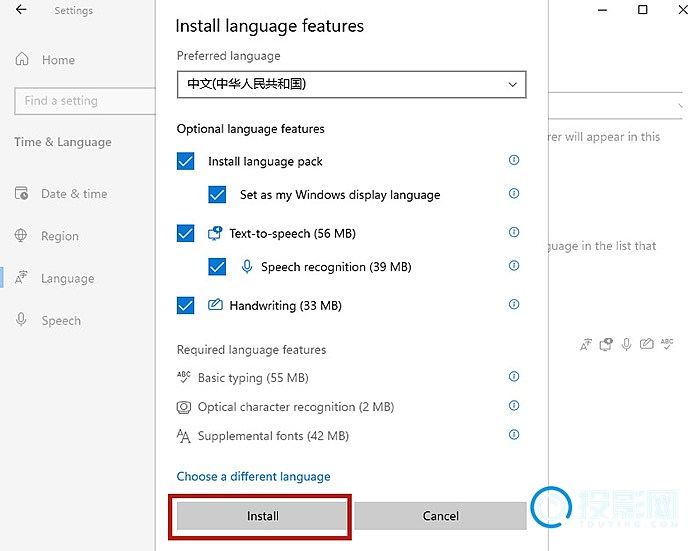Viewport: 700px width, 551px height.
Task: Toggle the Handwriting checkbox
Action: (x=186, y=306)
